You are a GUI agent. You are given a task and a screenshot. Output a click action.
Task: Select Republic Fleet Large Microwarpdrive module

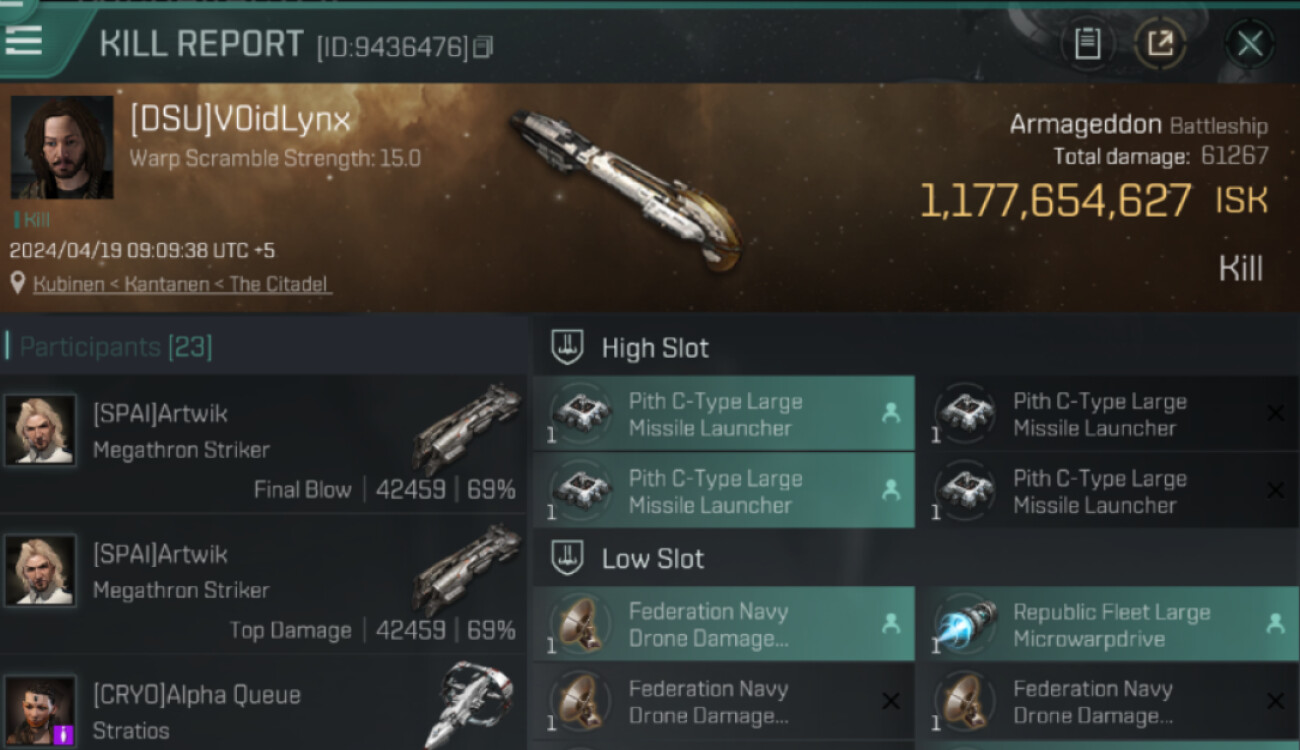coord(1108,624)
